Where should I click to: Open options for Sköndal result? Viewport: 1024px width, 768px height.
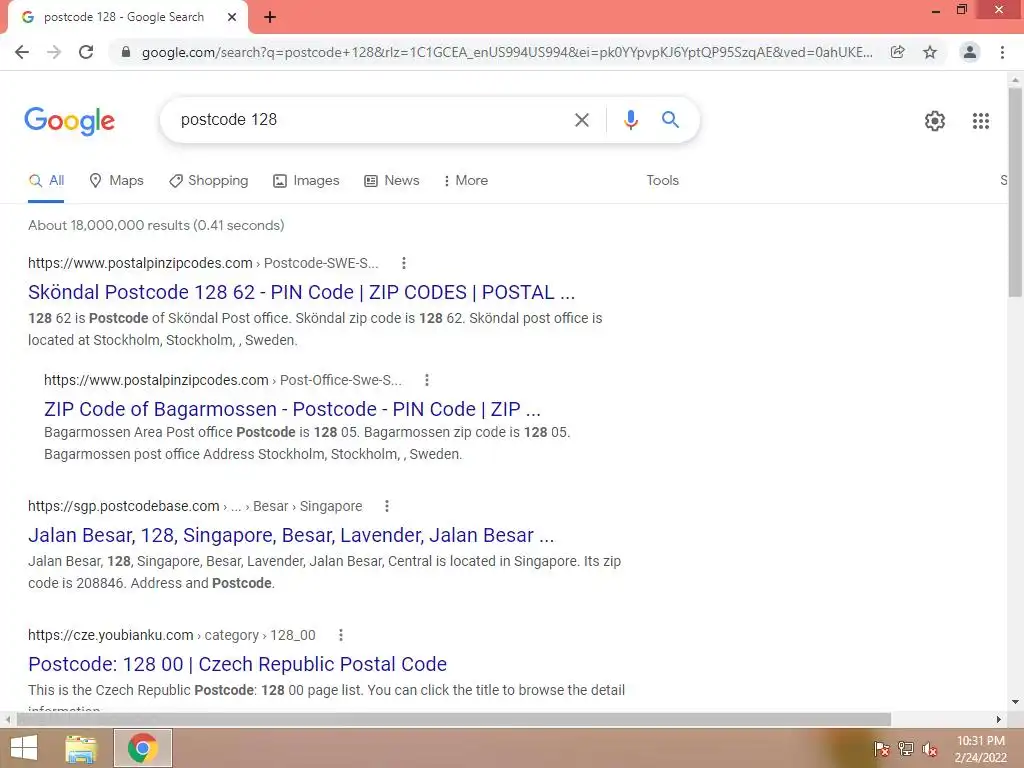[404, 263]
